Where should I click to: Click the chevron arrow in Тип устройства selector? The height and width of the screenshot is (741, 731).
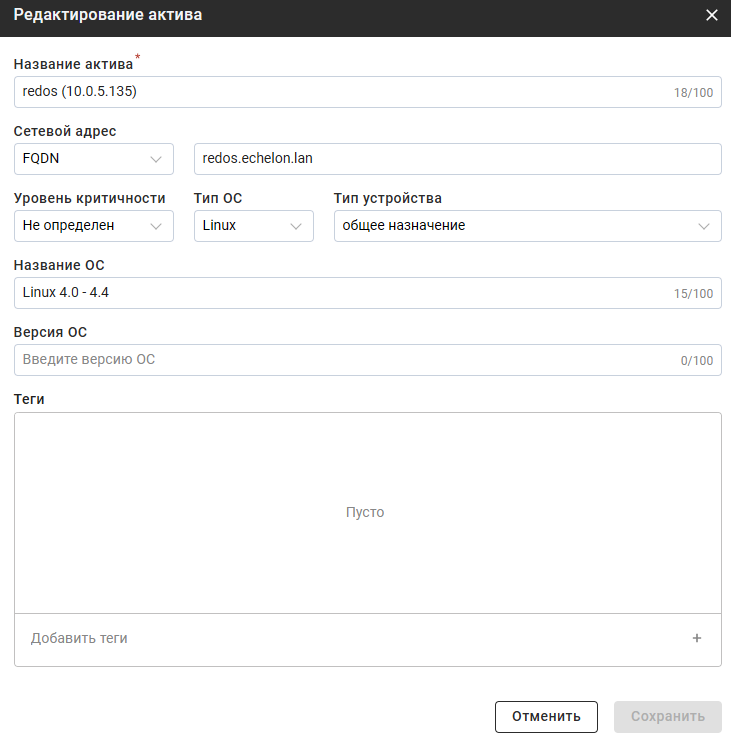[703, 226]
